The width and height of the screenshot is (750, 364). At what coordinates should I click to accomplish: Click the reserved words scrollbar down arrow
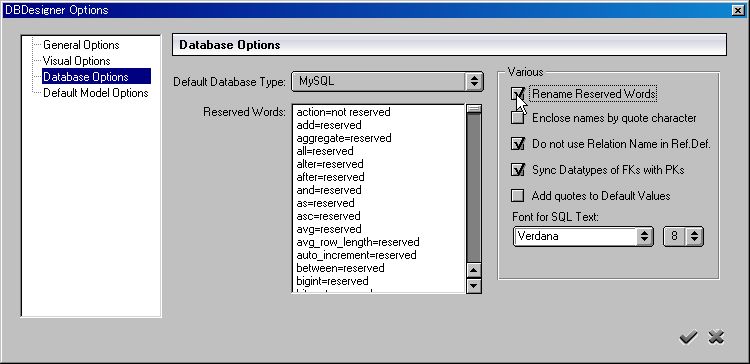pos(474,286)
